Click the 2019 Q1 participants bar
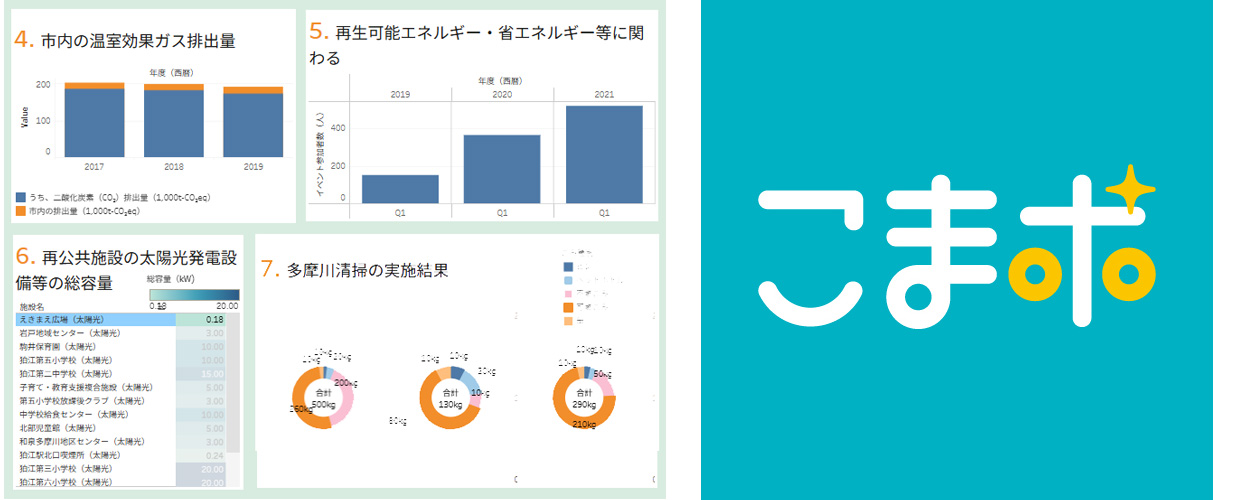 (x=400, y=189)
